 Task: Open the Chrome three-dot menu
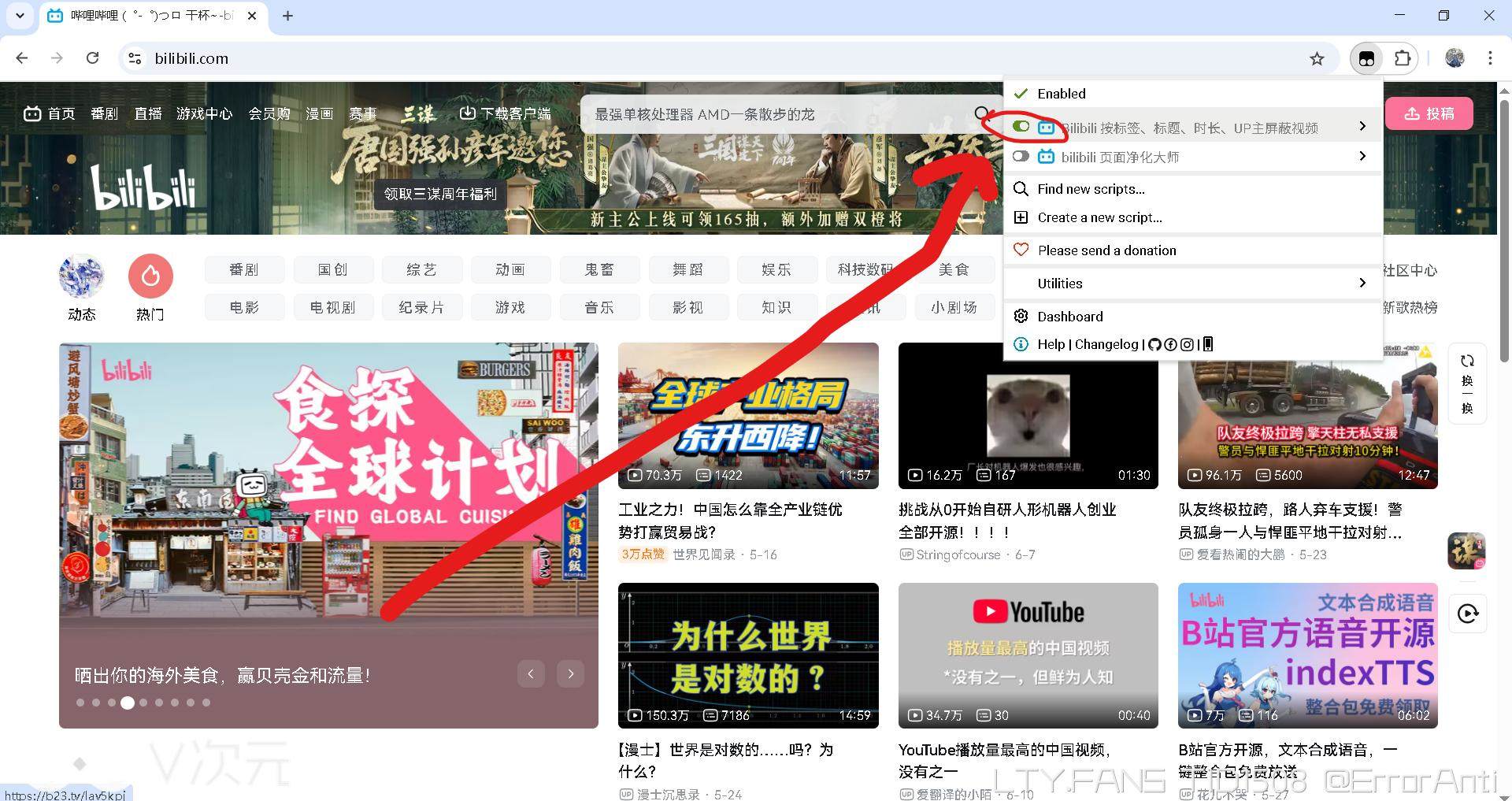pos(1490,58)
